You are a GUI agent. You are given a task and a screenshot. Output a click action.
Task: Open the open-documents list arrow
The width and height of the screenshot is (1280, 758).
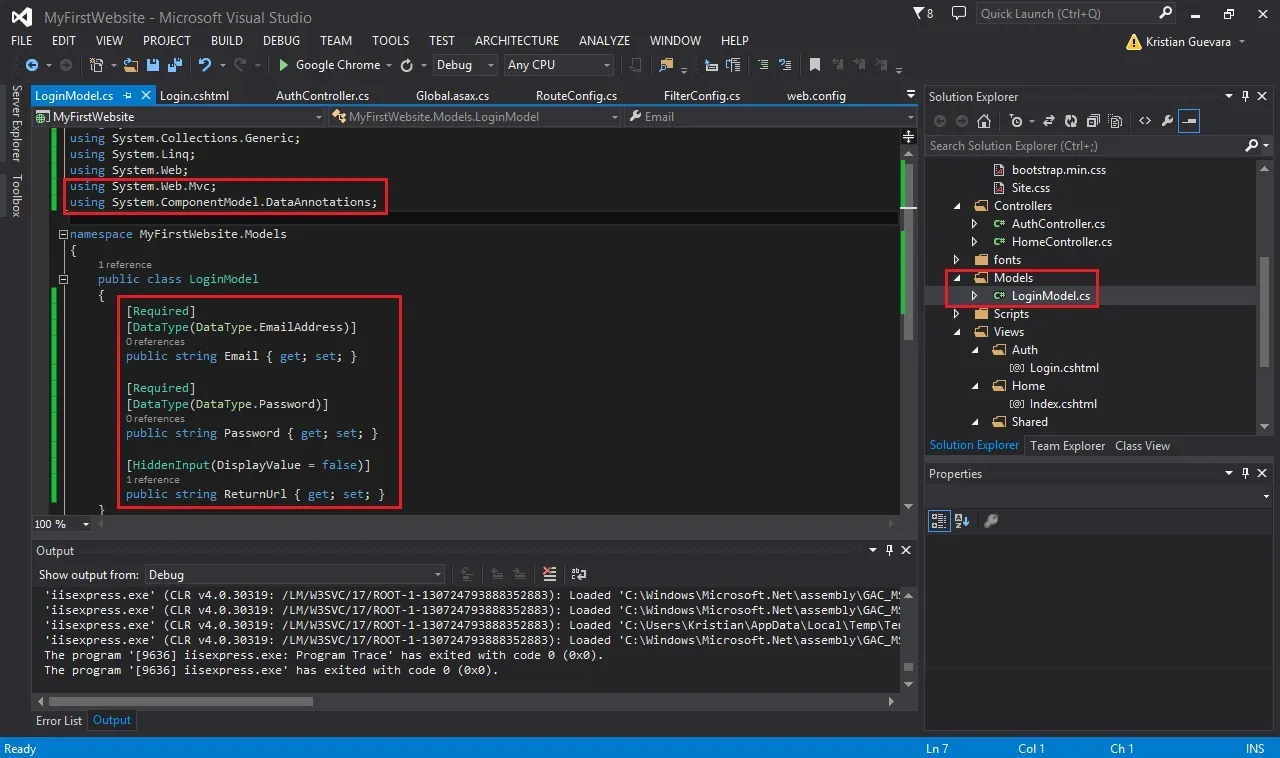[910, 95]
